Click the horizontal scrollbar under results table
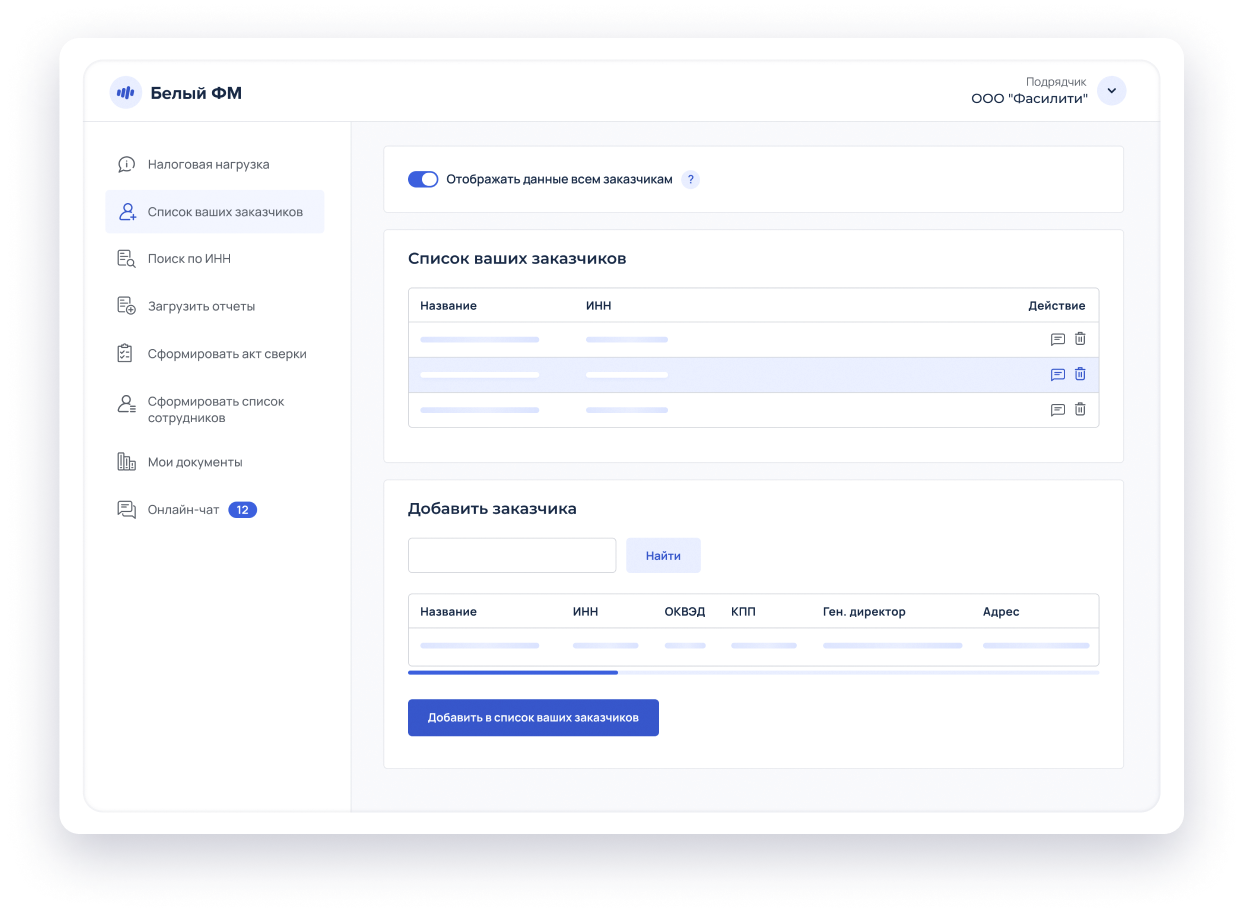 click(x=513, y=673)
